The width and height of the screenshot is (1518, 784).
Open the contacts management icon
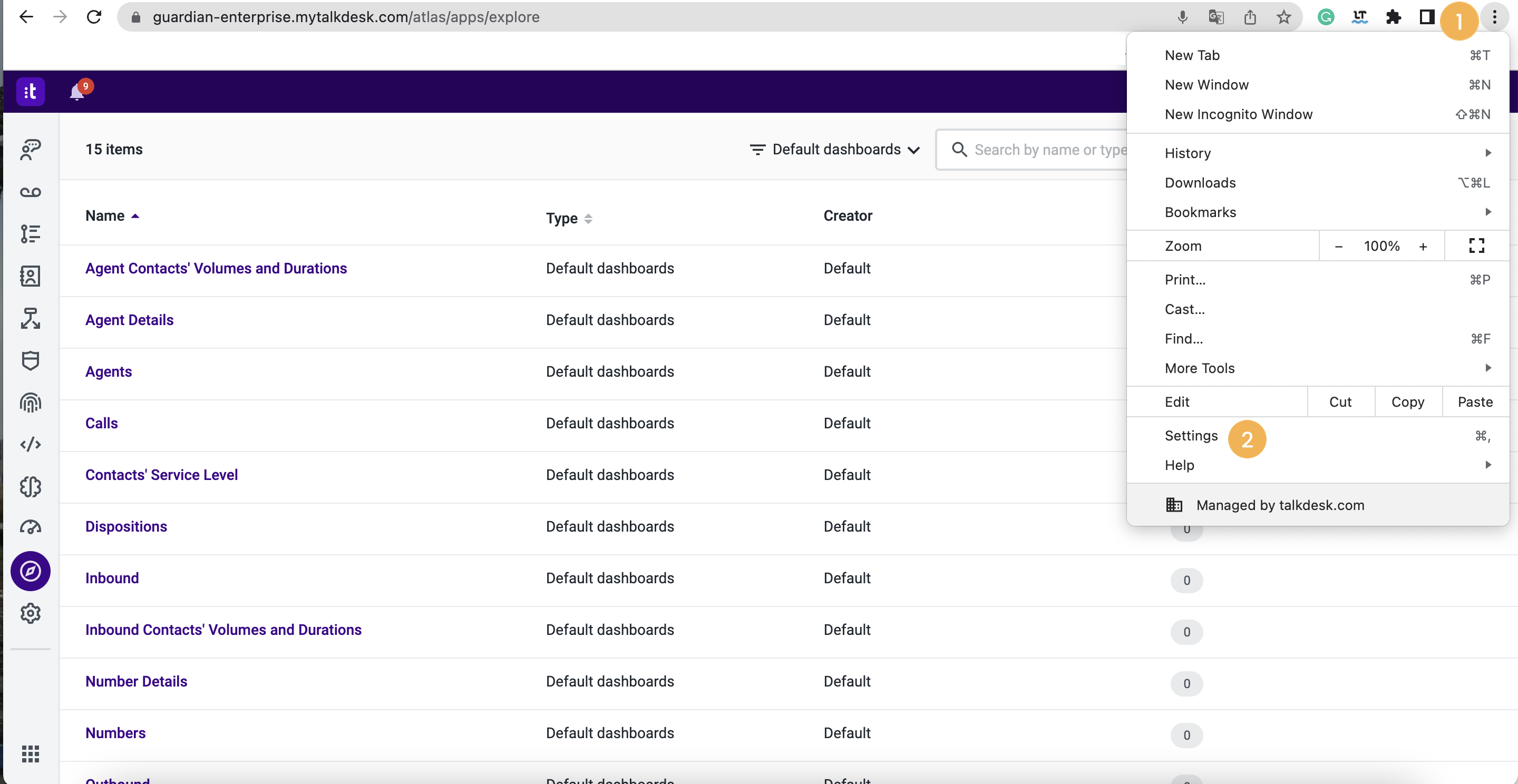(x=29, y=276)
